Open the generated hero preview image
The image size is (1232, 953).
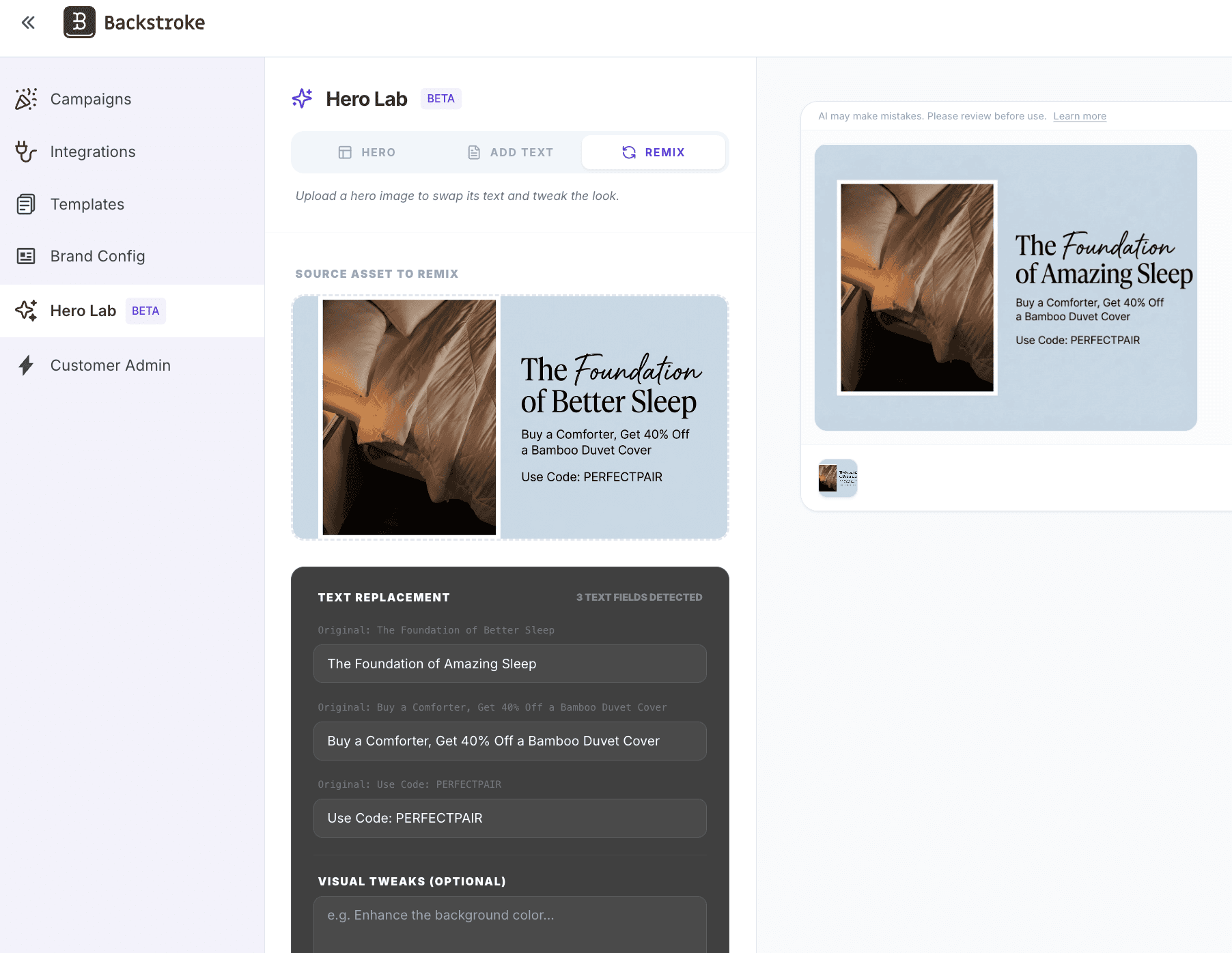click(1006, 287)
